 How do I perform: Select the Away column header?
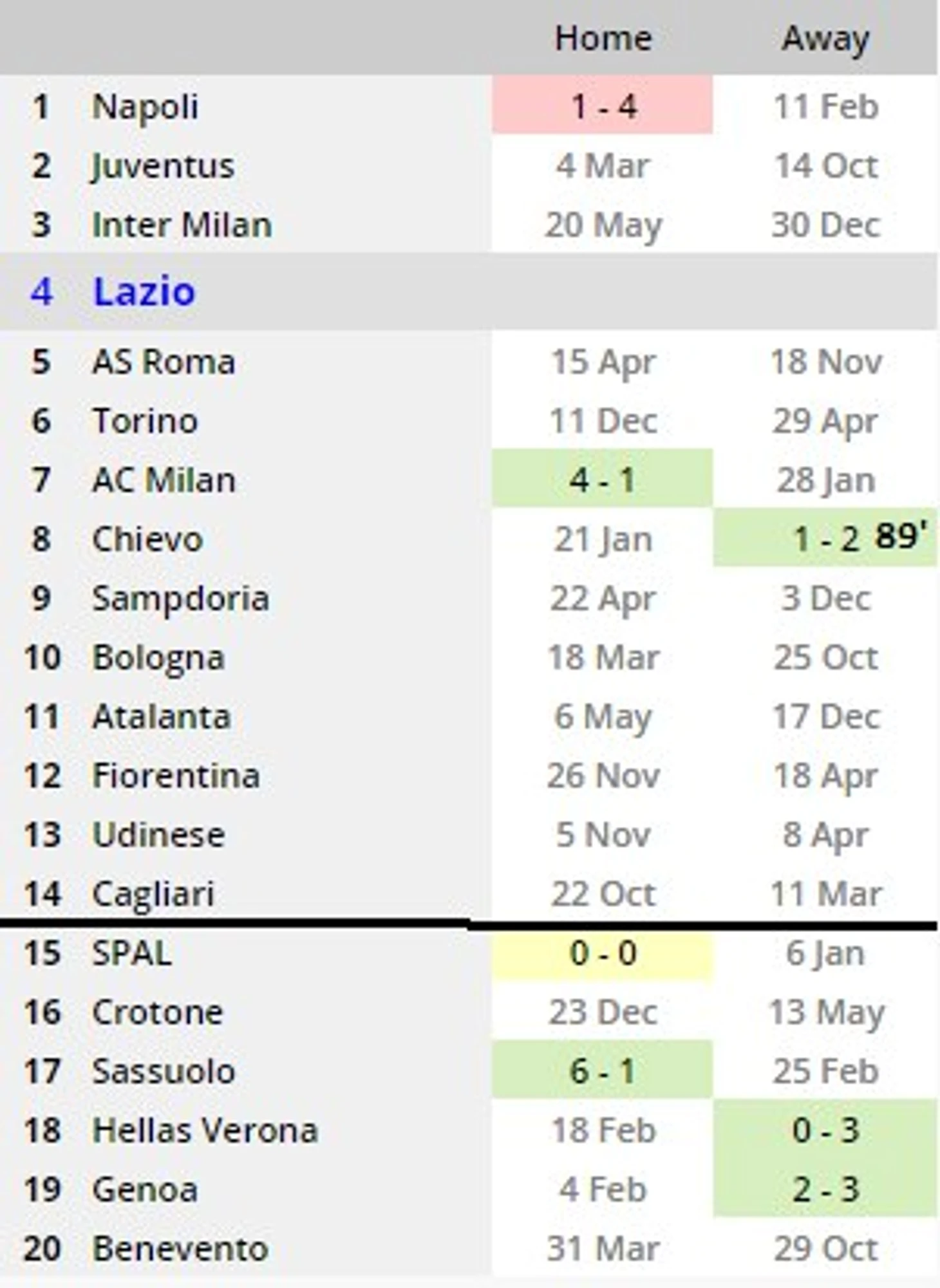coord(825,39)
